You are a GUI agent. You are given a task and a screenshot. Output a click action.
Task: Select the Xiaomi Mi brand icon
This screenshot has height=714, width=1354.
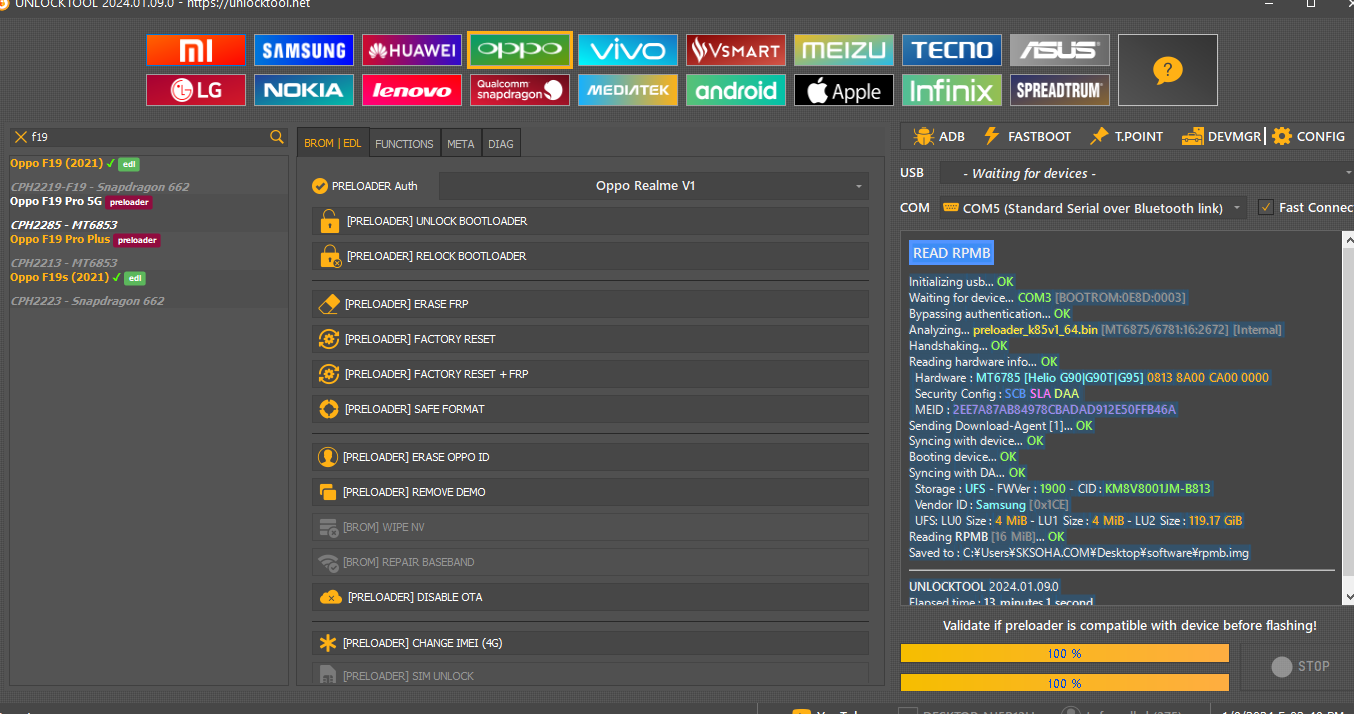(x=196, y=50)
